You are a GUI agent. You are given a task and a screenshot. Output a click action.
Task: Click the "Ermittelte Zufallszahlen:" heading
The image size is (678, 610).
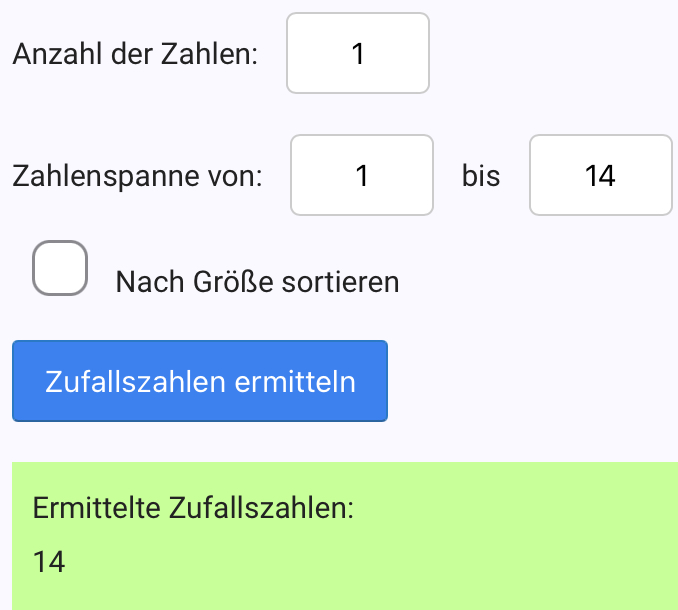[x=193, y=508]
